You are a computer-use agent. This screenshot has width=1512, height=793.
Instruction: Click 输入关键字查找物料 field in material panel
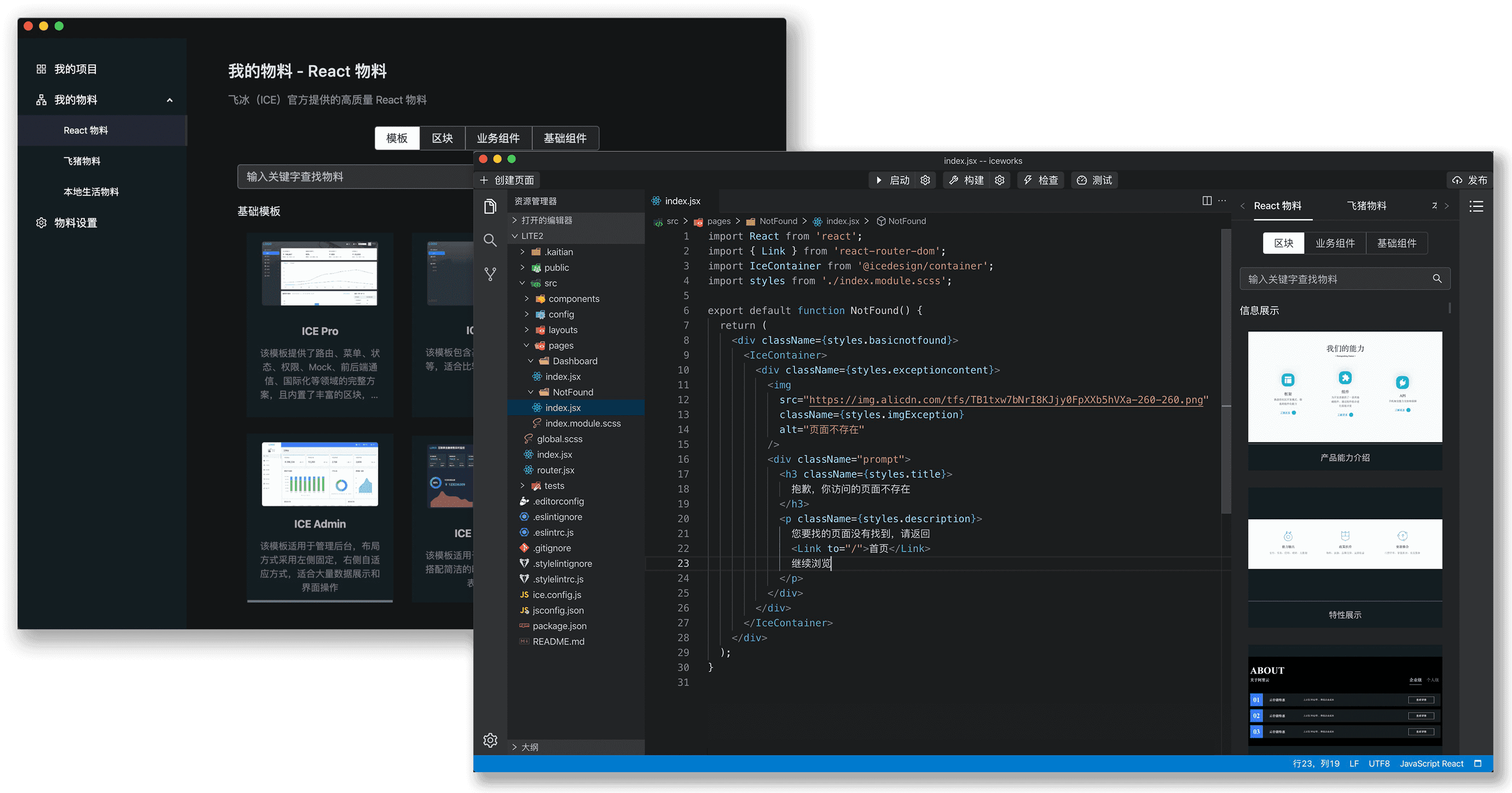(1345, 279)
